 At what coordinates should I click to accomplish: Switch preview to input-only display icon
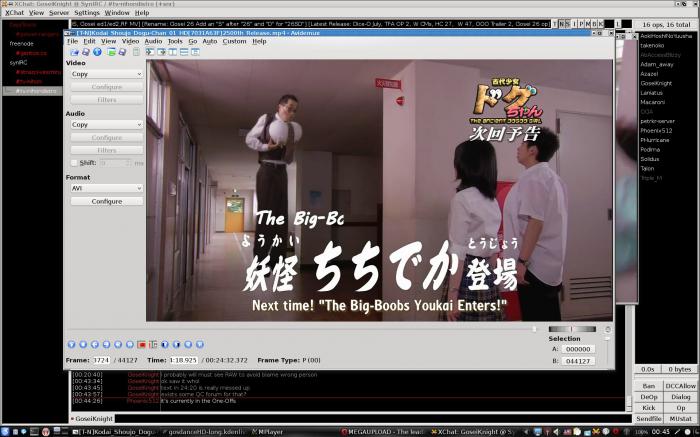[x=150, y=52]
